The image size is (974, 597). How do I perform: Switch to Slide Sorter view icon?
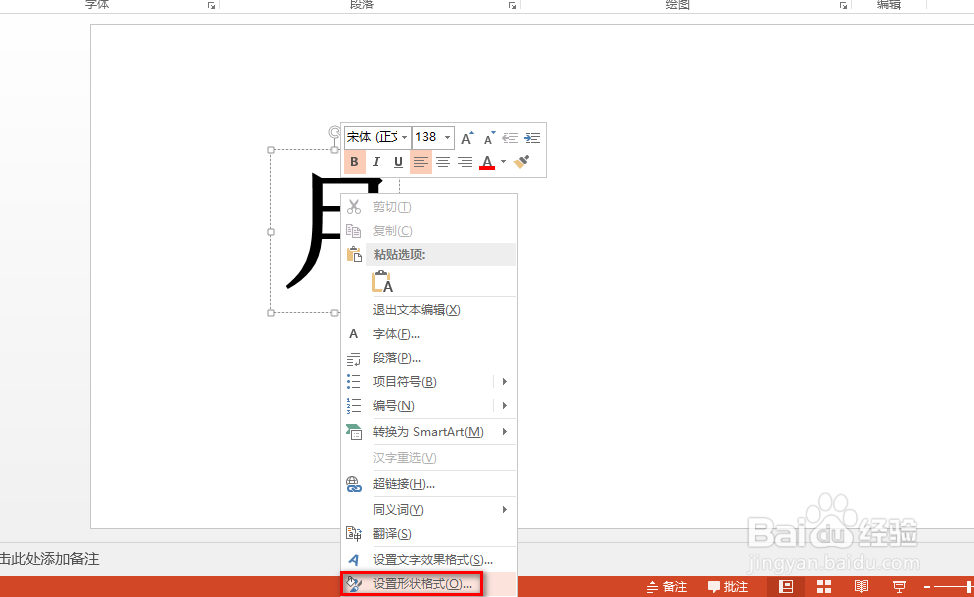click(824, 585)
